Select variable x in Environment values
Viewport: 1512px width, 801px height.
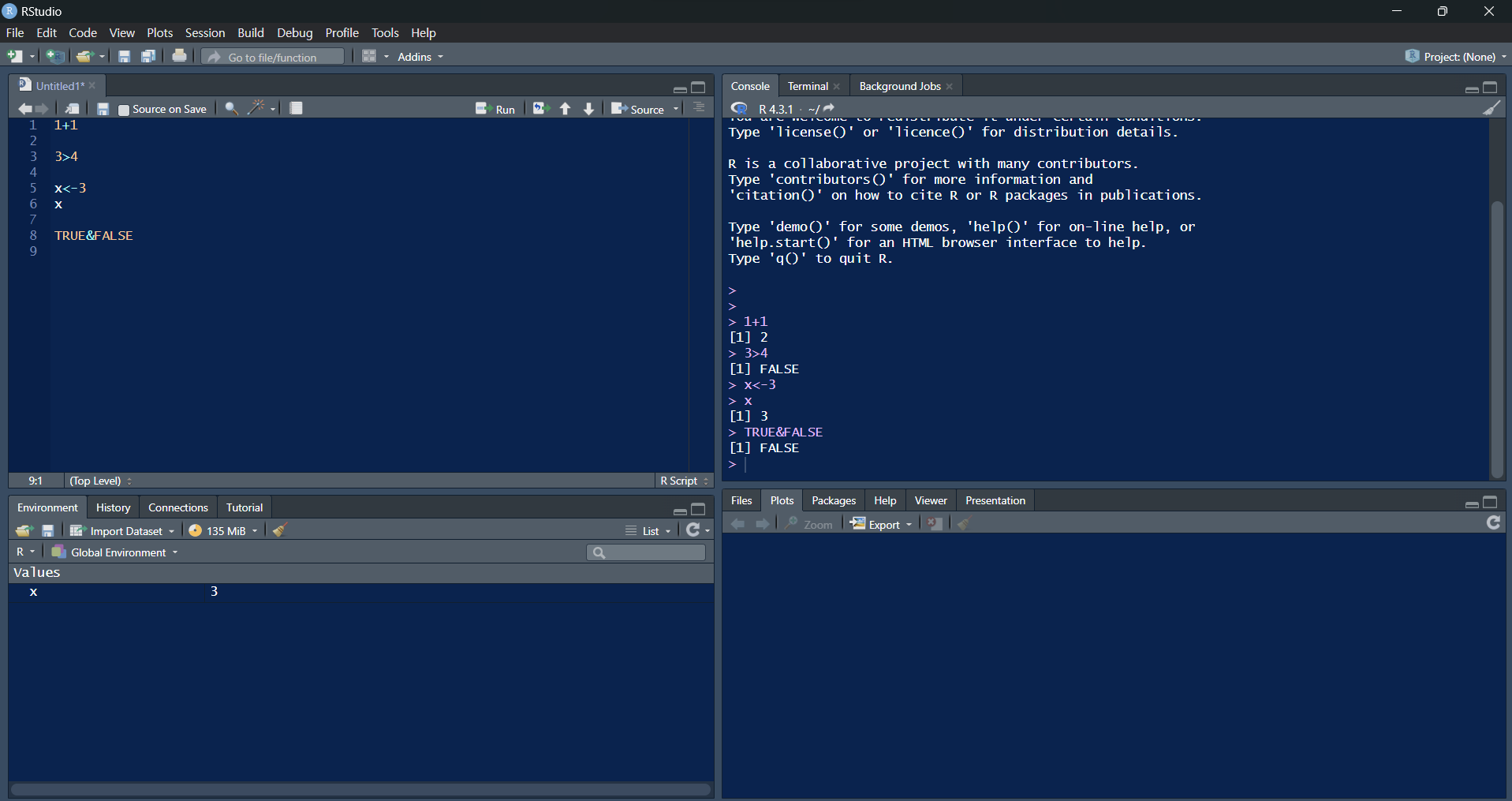[361, 592]
